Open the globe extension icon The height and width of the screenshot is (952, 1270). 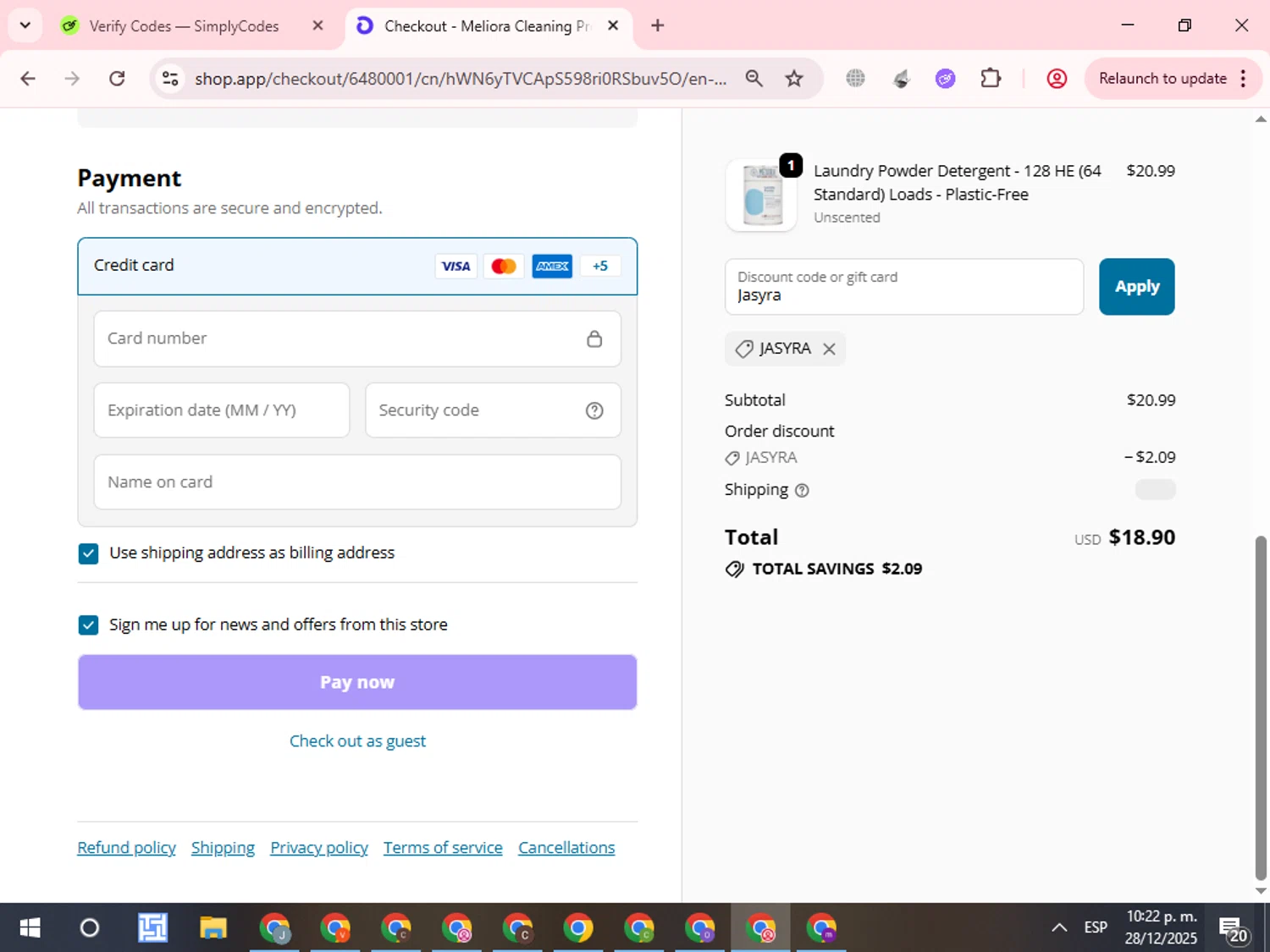856,79
